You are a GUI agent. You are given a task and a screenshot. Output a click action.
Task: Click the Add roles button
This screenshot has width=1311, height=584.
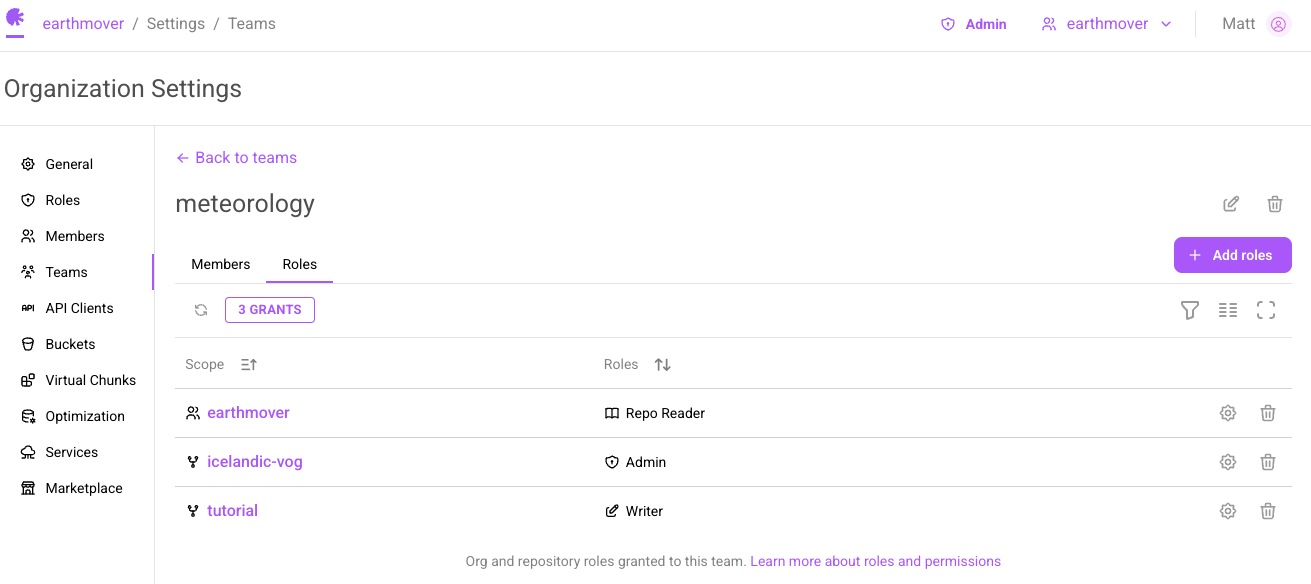point(1233,255)
